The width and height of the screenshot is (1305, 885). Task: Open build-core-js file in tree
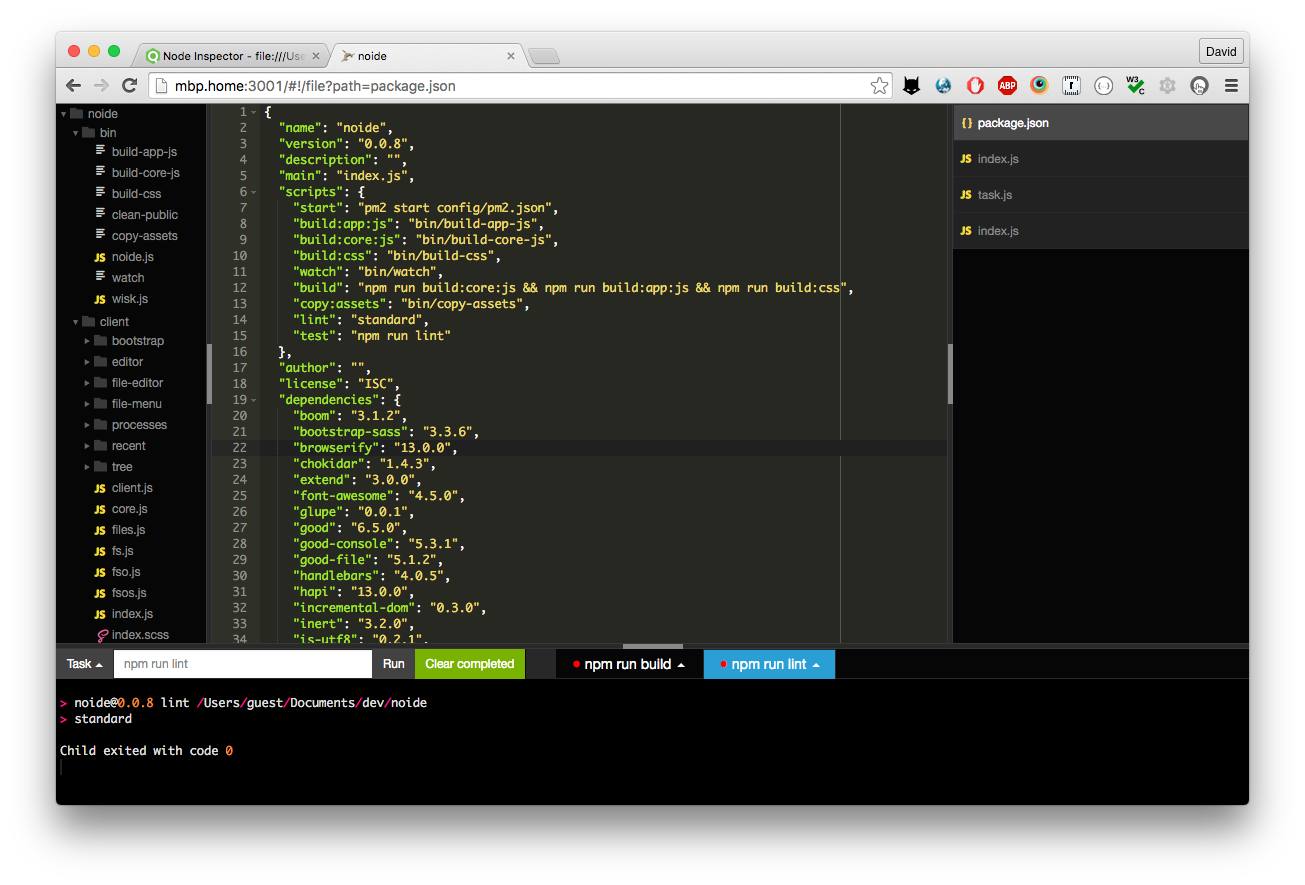click(x=145, y=173)
